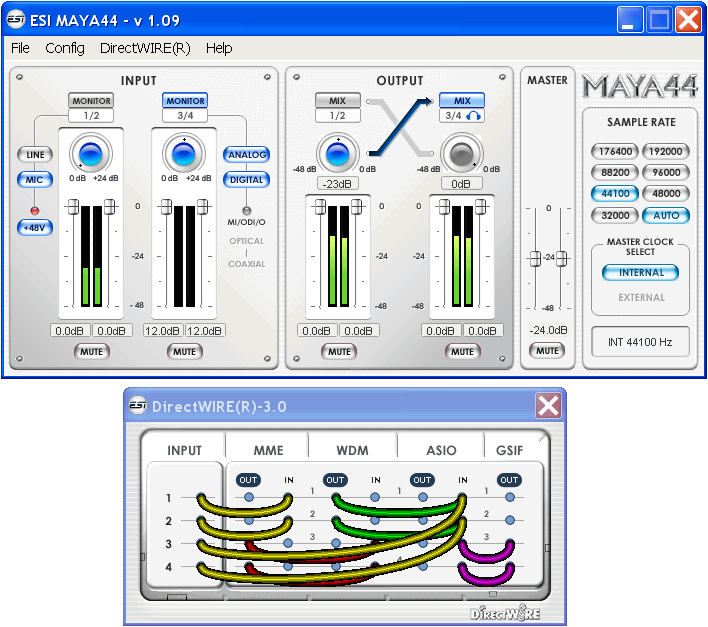708x627 pixels.
Task: Click the master volume left fader
Action: (535, 257)
